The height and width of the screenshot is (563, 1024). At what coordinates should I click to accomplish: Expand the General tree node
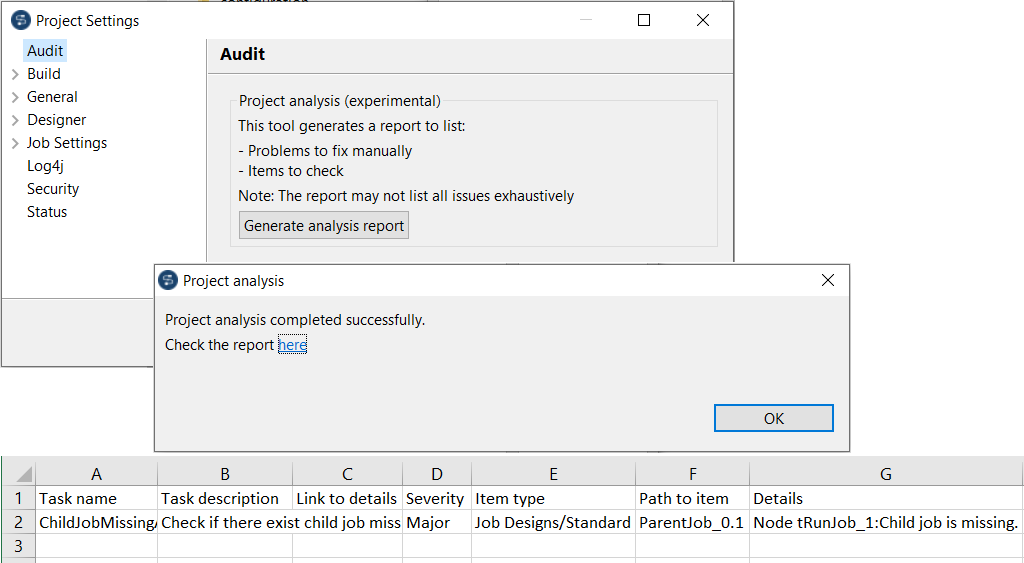coord(15,97)
